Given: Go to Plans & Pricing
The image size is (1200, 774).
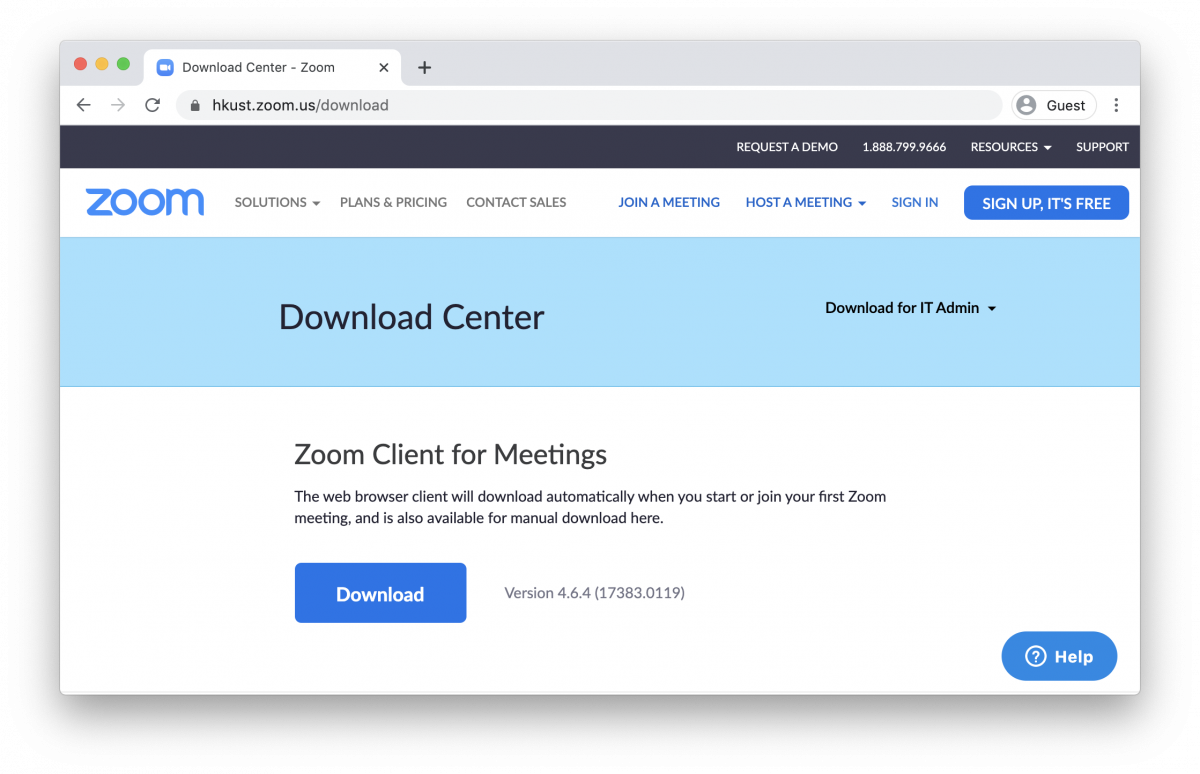Looking at the screenshot, I should (x=393, y=202).
